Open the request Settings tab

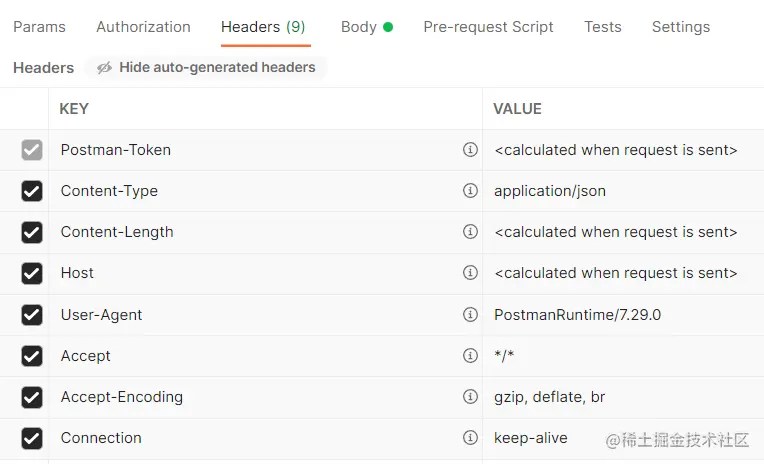pos(680,27)
